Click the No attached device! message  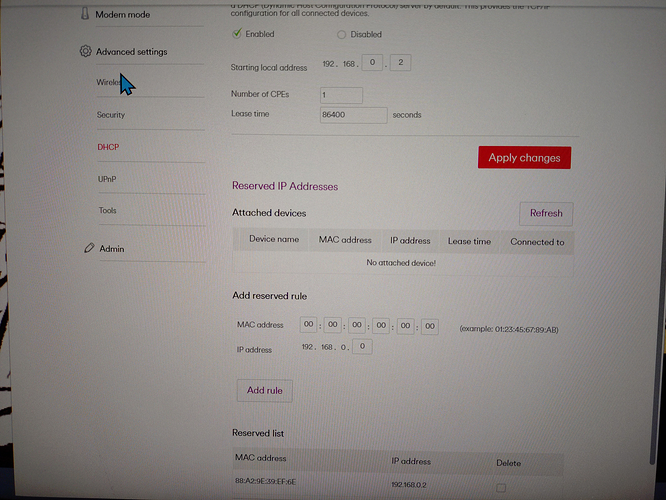click(401, 263)
